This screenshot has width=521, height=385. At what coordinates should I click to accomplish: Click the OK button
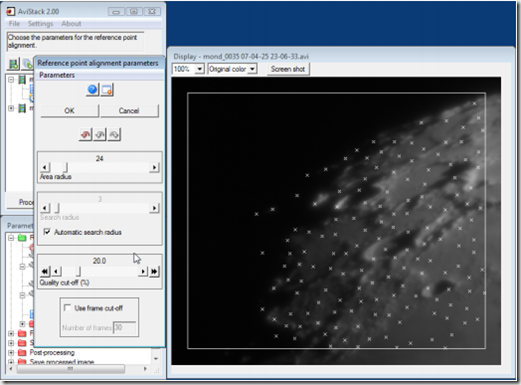click(x=70, y=111)
